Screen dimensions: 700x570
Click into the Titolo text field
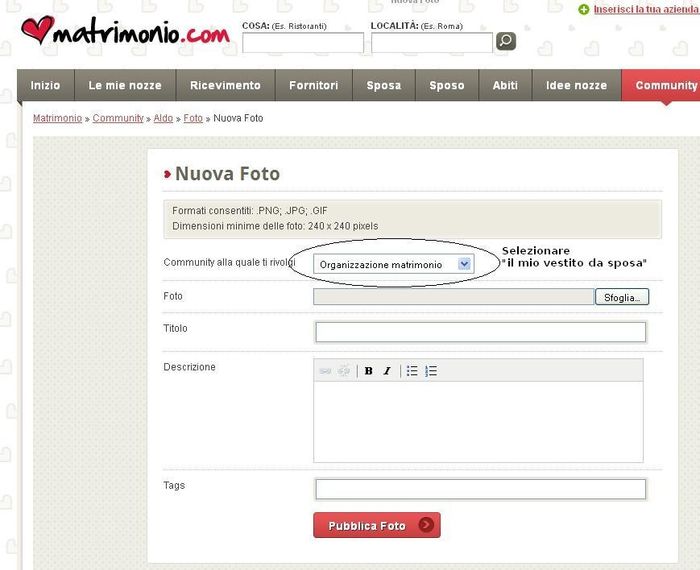pyautogui.click(x=480, y=332)
